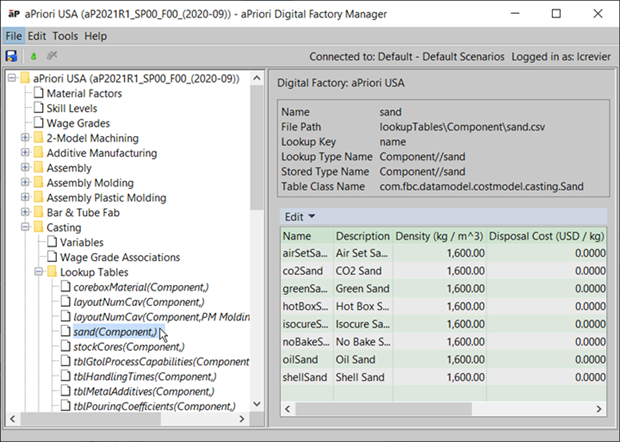Click the Hot Box S... description cell
Screen dimensions: 620x442
[x=363, y=306]
